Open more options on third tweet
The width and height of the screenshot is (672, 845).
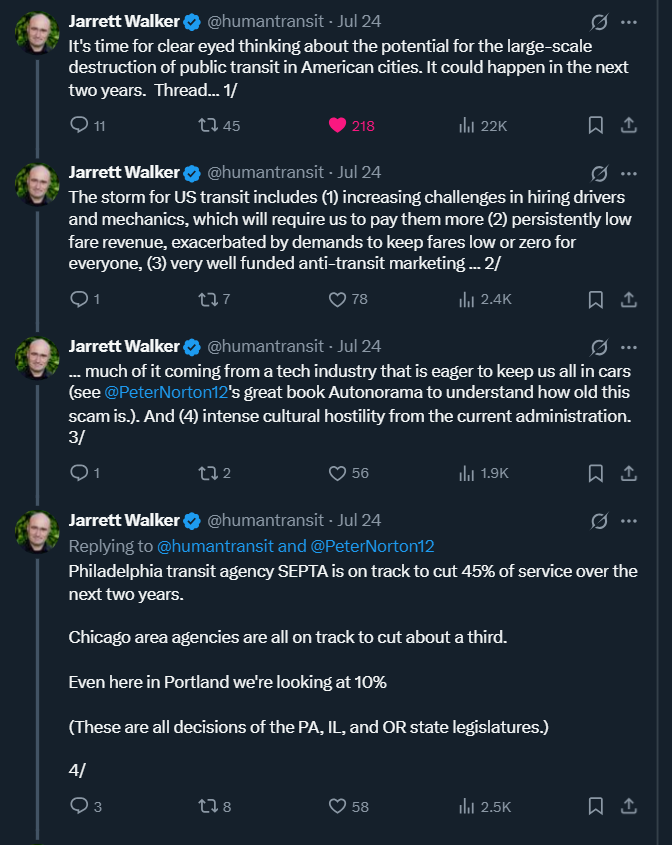point(629,347)
